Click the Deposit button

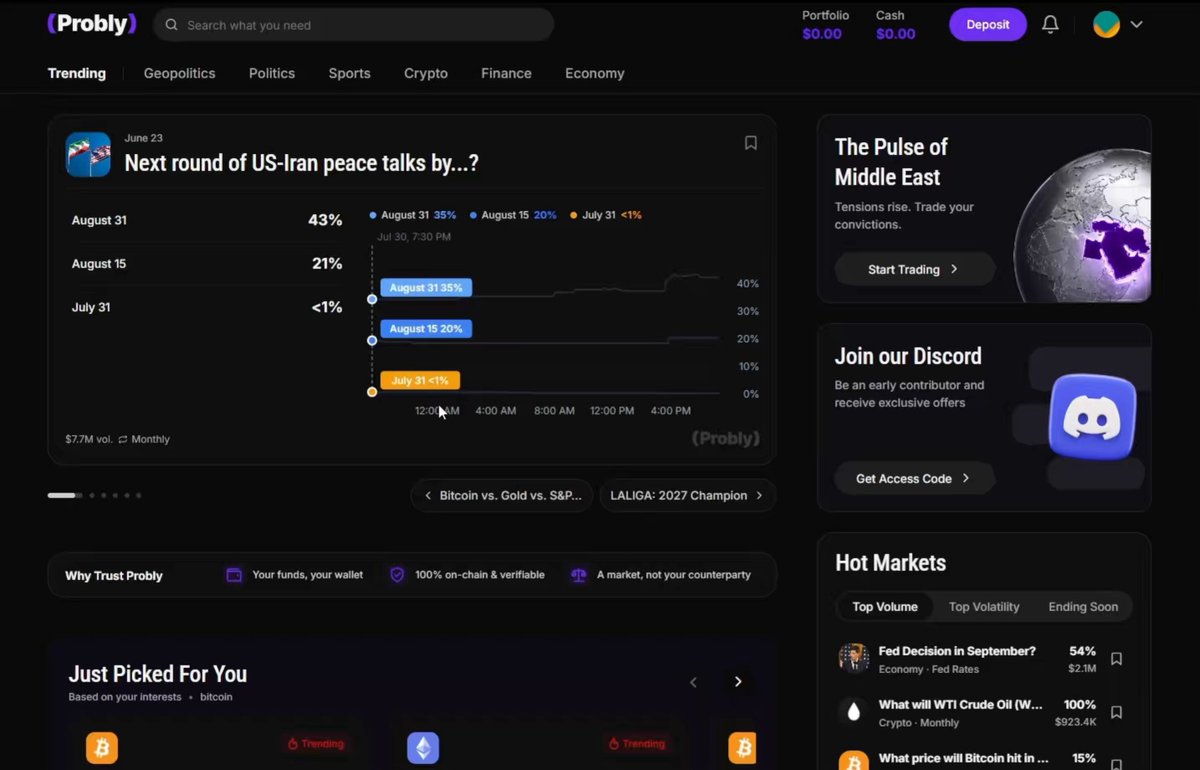[988, 25]
